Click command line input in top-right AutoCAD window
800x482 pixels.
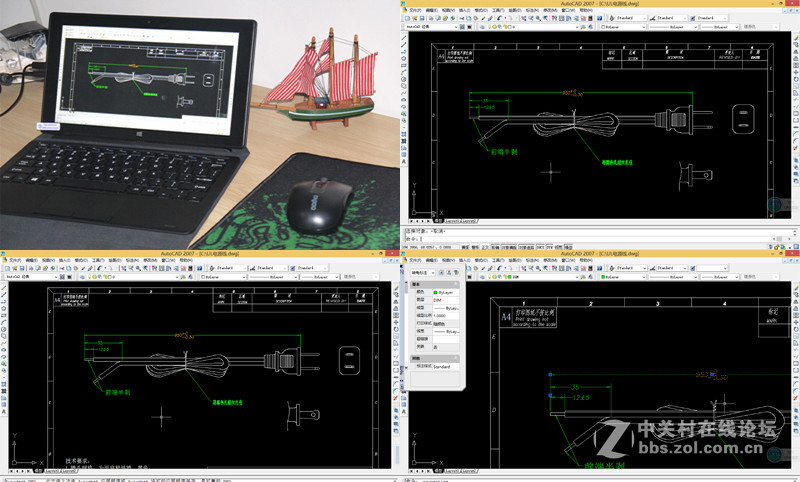587,238
